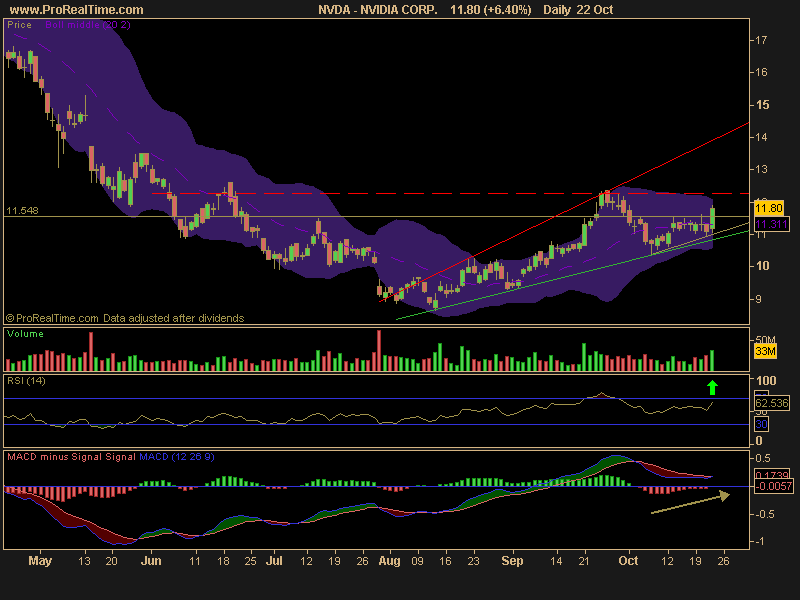Click the 23 date label before Sep
The width and height of the screenshot is (800, 600).
[x=473, y=561]
